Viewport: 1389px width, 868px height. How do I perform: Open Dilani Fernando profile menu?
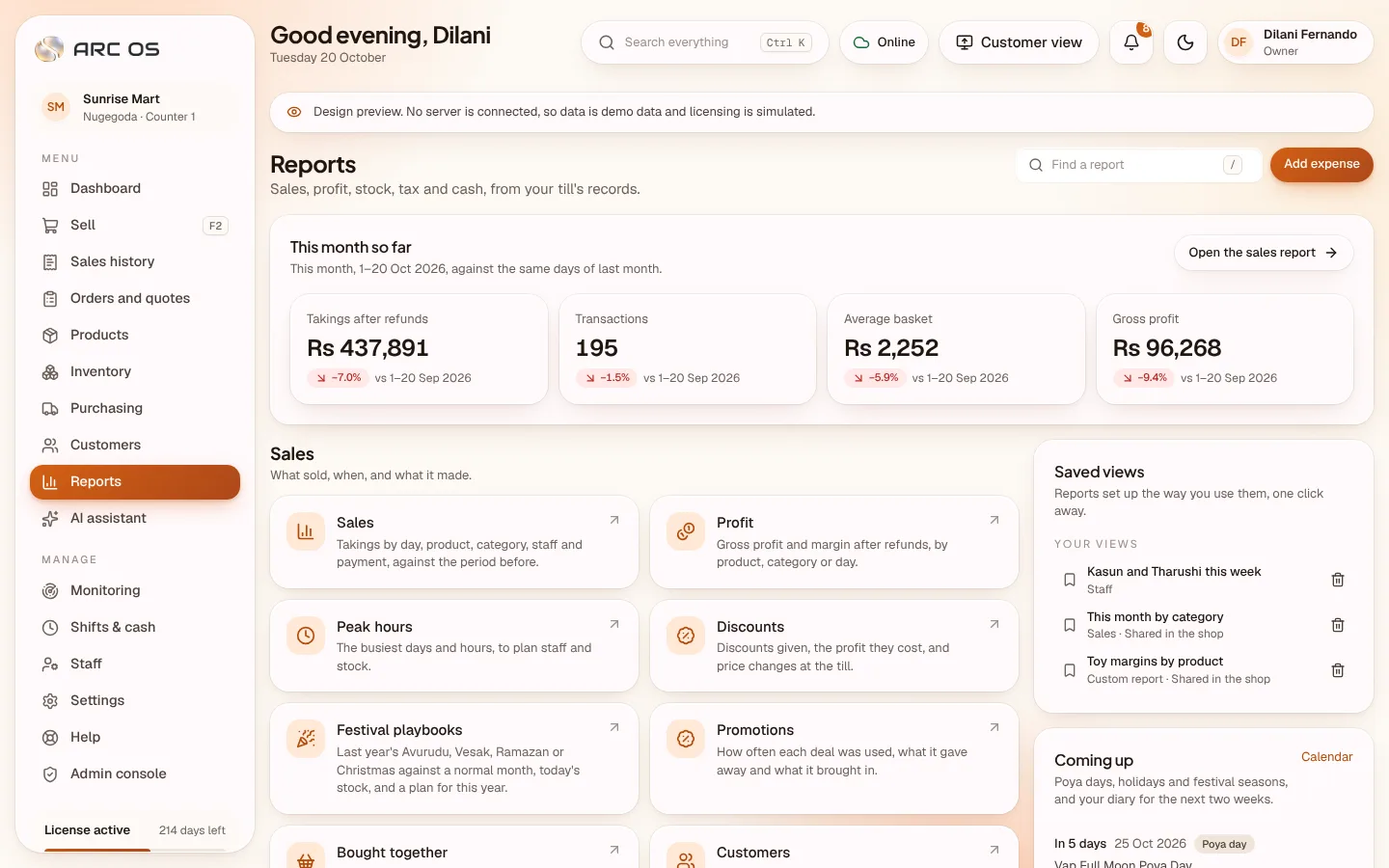pyautogui.click(x=1295, y=42)
